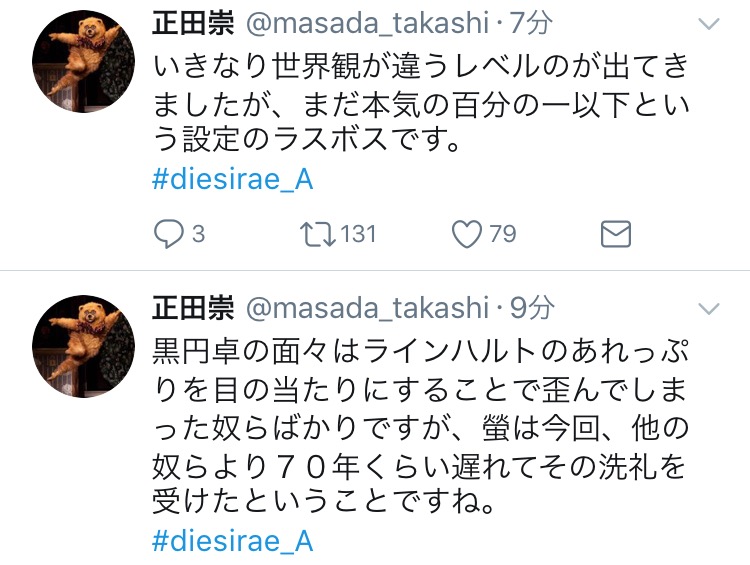This screenshot has width=750, height=565.
Task: Expand the 9分 tweet's chevron menu
Action: (708, 308)
